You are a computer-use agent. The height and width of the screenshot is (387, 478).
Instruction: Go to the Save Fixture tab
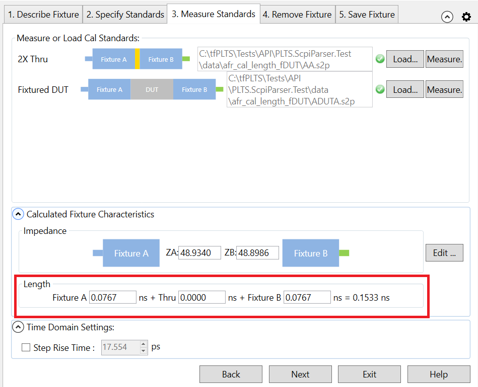pyautogui.click(x=367, y=15)
